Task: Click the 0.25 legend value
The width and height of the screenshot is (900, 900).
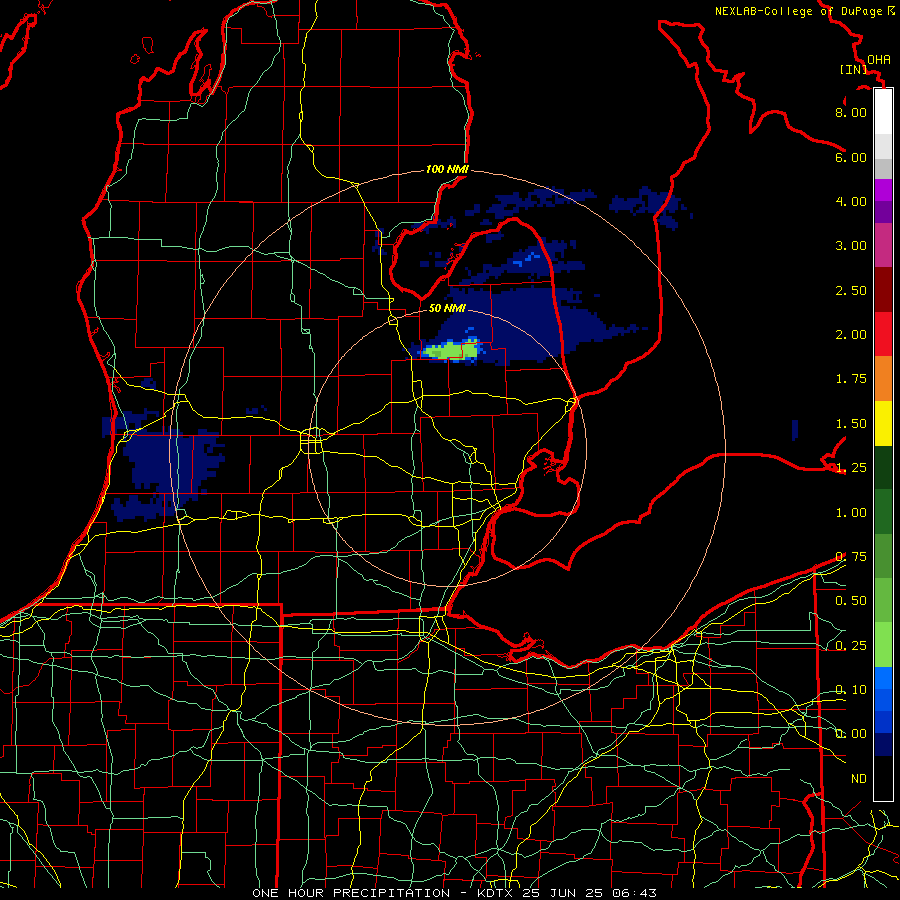Action: point(851,646)
